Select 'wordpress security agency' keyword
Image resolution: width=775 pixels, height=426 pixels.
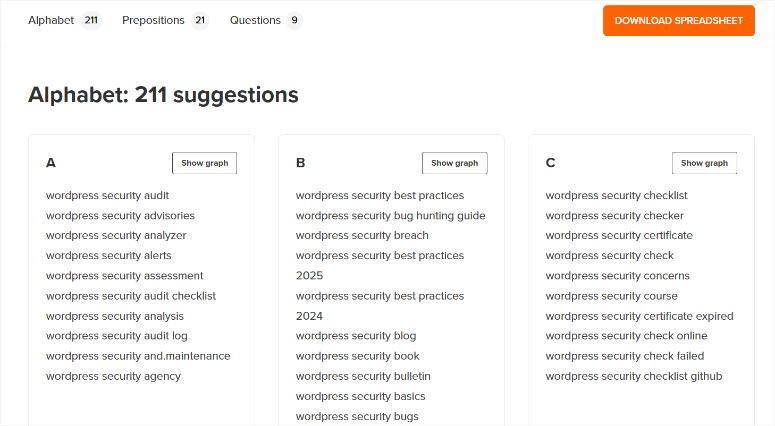113,376
